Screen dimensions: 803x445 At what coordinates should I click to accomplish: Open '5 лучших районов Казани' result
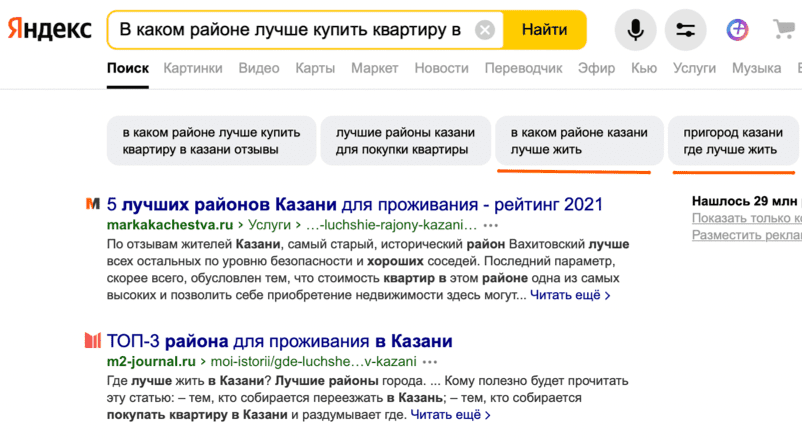point(355,204)
